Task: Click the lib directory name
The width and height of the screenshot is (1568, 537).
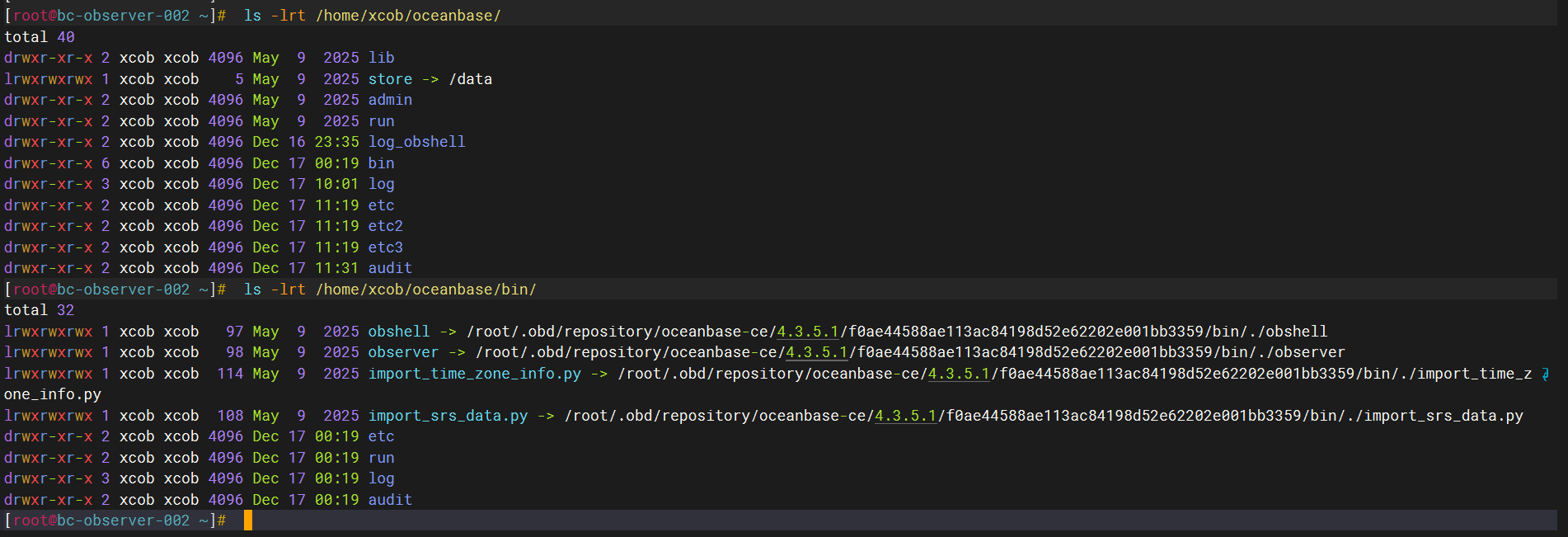Action: pos(381,58)
